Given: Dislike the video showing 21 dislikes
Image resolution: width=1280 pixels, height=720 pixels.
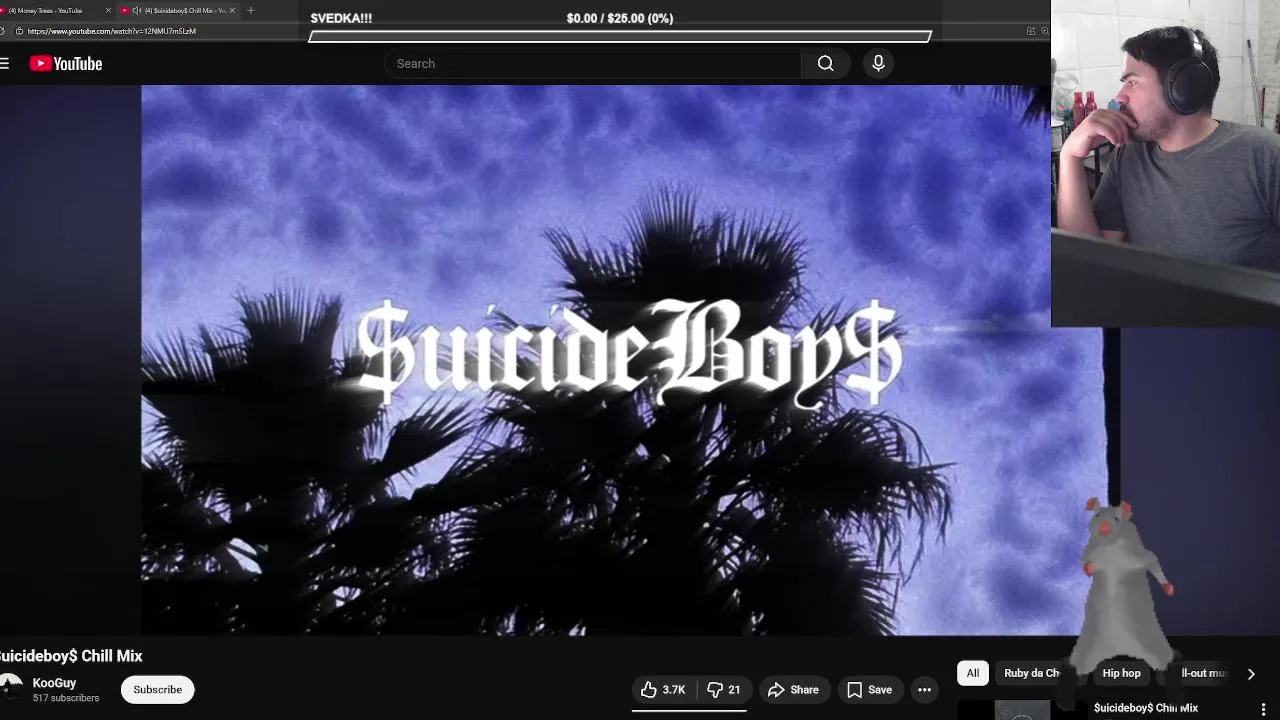Looking at the screenshot, I should [724, 690].
